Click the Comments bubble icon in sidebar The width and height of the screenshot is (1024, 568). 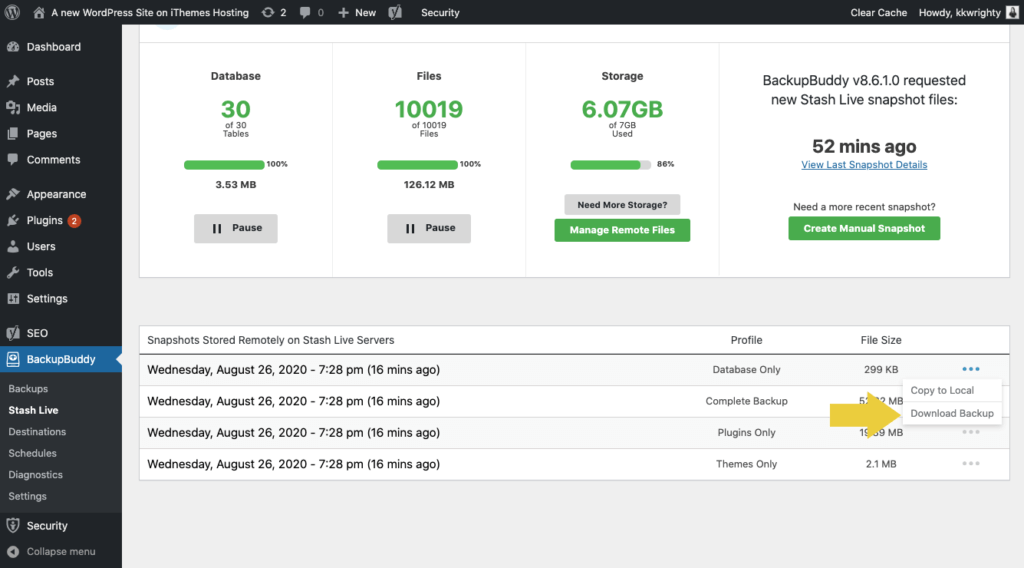pyautogui.click(x=13, y=160)
